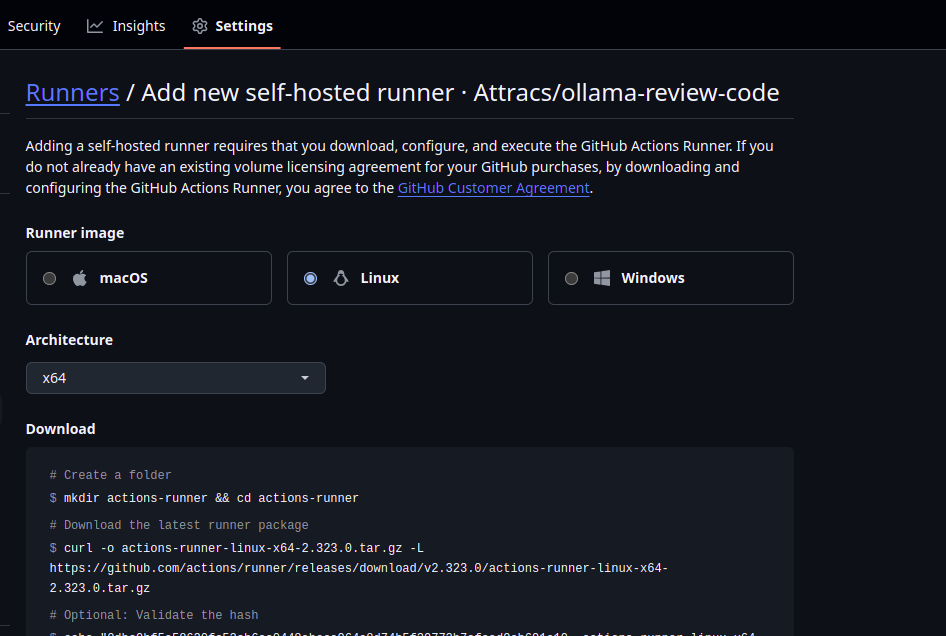Click the Apple logo icon
Viewport: 946px width, 636px height.
click(x=80, y=278)
